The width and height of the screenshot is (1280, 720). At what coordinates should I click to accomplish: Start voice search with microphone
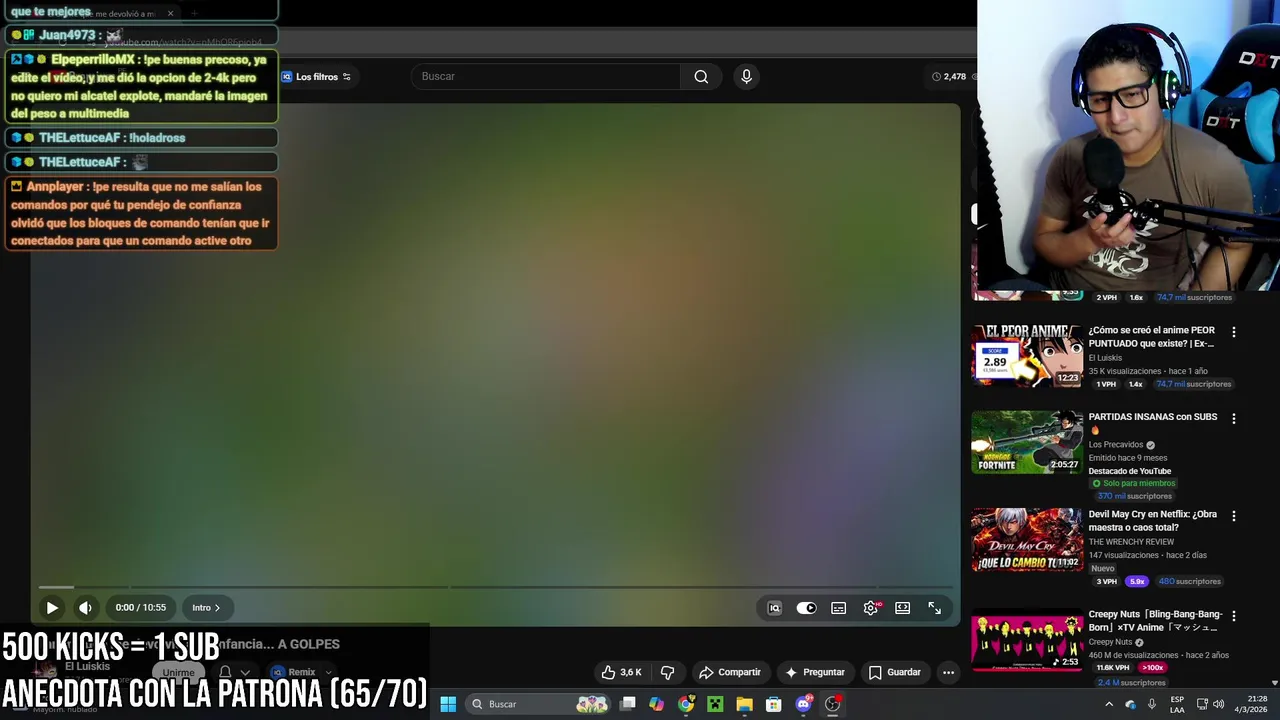pyautogui.click(x=746, y=76)
